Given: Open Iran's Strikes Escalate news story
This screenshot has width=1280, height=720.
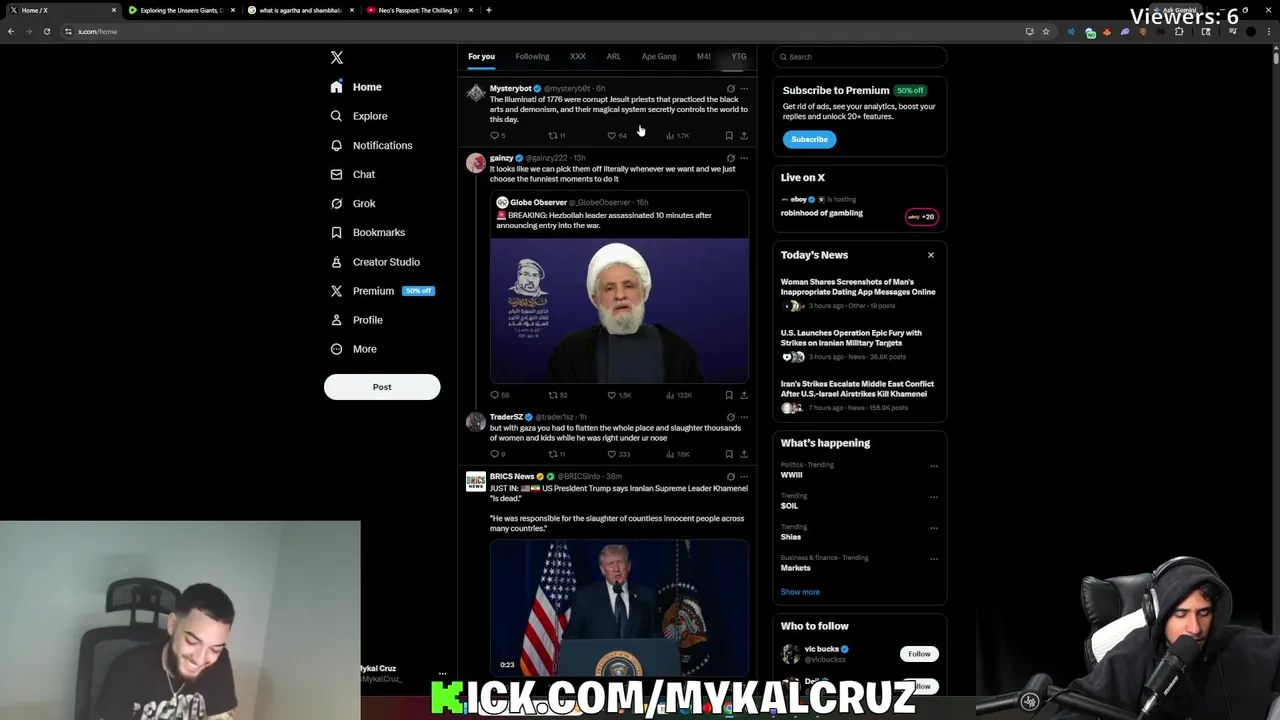Looking at the screenshot, I should (858, 396).
